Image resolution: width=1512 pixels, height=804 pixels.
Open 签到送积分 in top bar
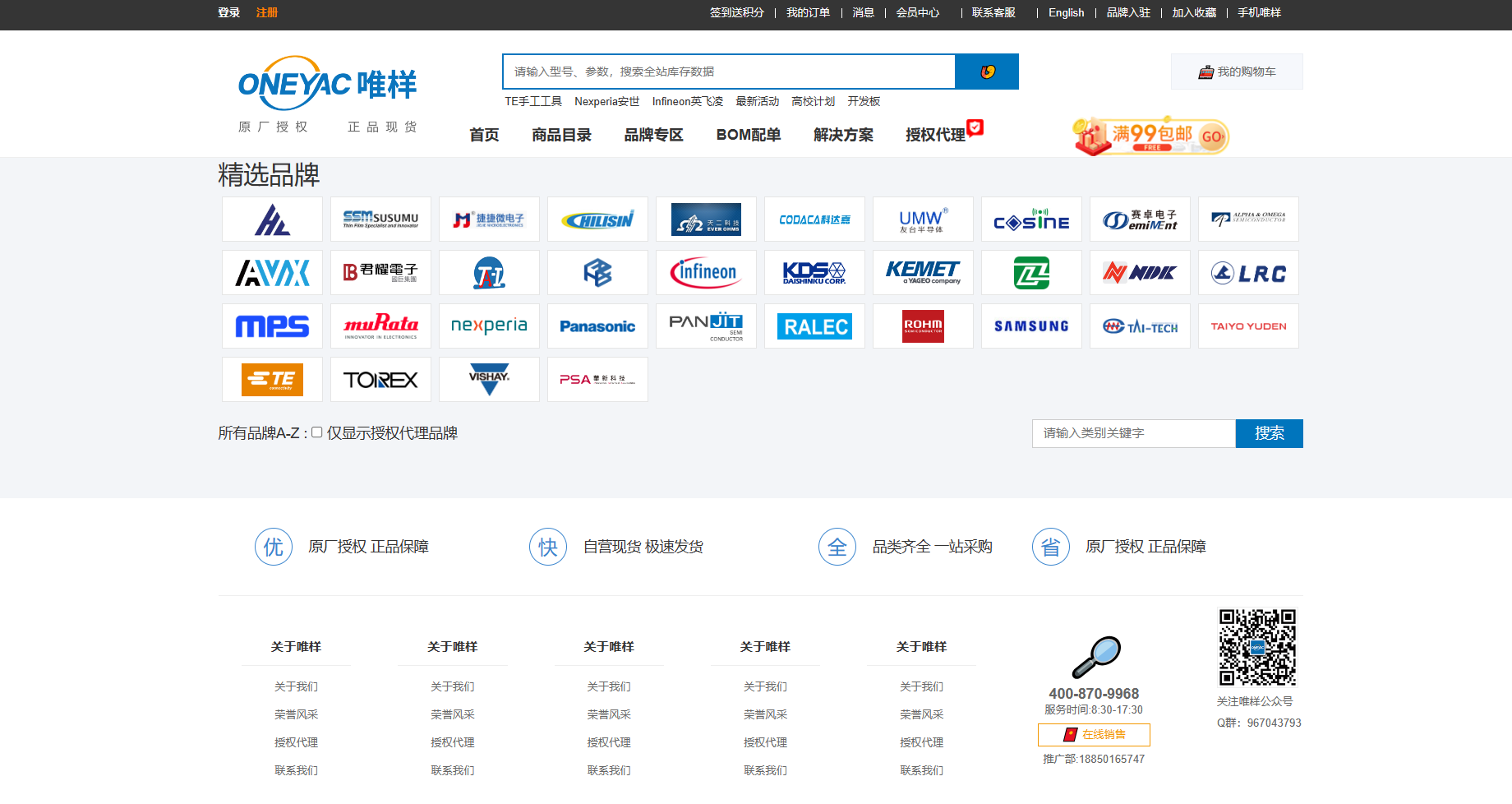(x=737, y=12)
